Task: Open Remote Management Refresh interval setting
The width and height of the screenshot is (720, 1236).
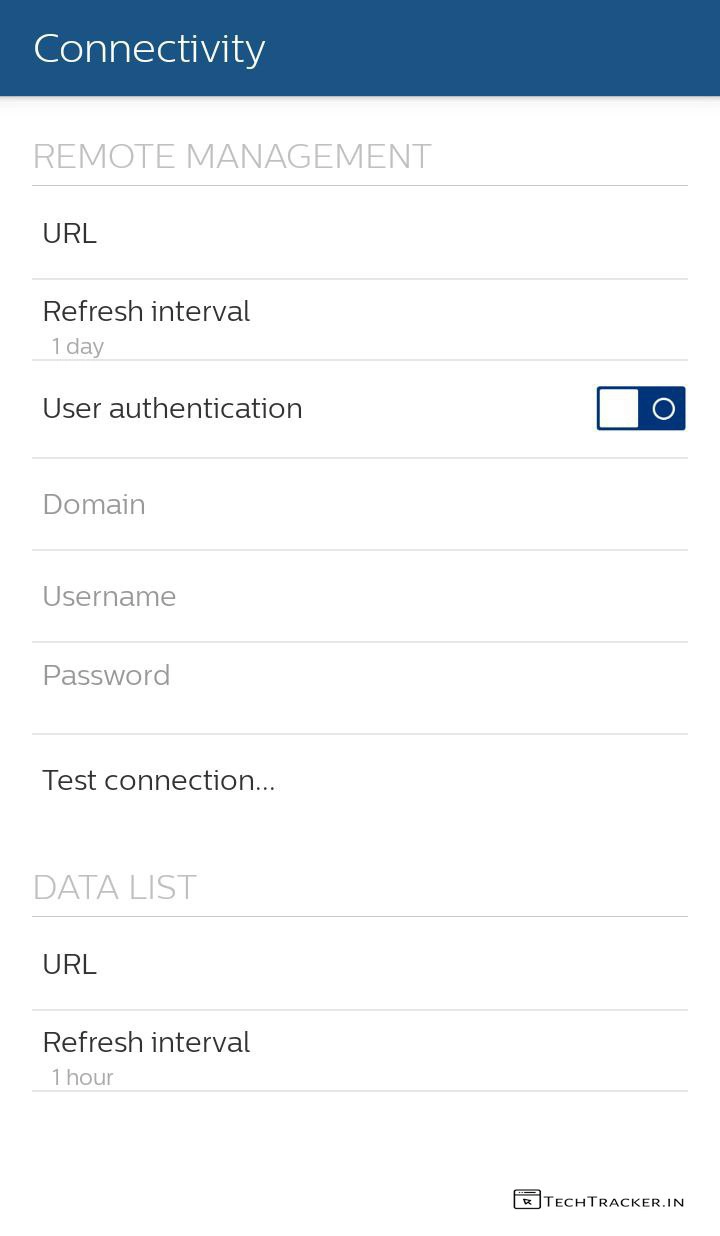Action: [x=146, y=311]
